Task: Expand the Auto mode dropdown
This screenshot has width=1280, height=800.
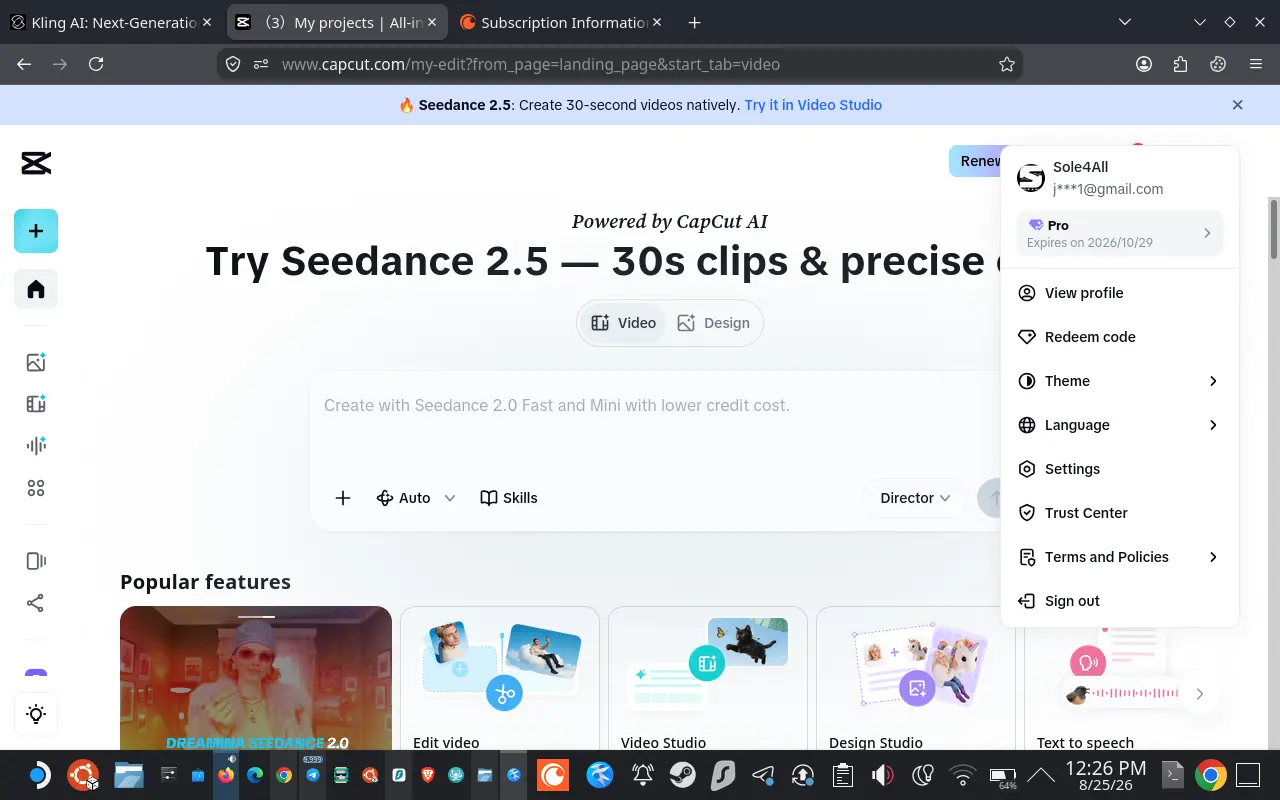Action: (416, 498)
